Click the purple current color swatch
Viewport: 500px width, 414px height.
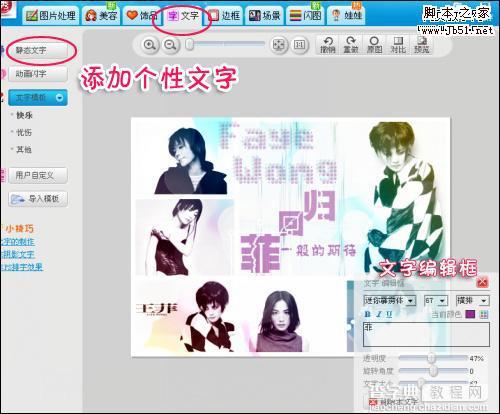pos(470,314)
